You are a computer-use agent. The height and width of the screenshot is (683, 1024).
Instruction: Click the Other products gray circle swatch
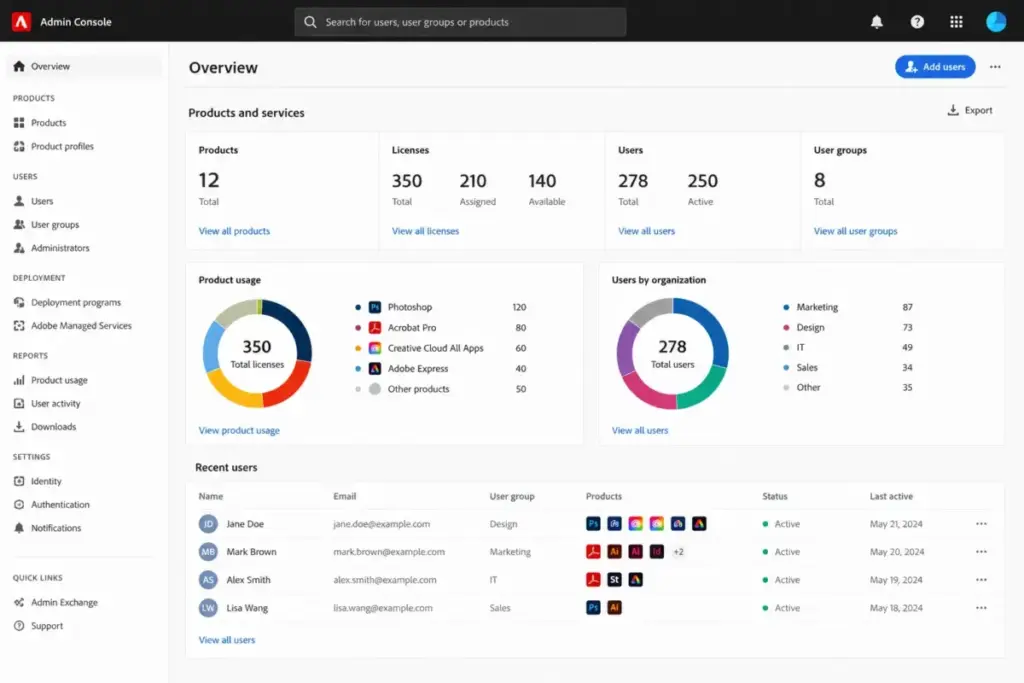coord(375,389)
